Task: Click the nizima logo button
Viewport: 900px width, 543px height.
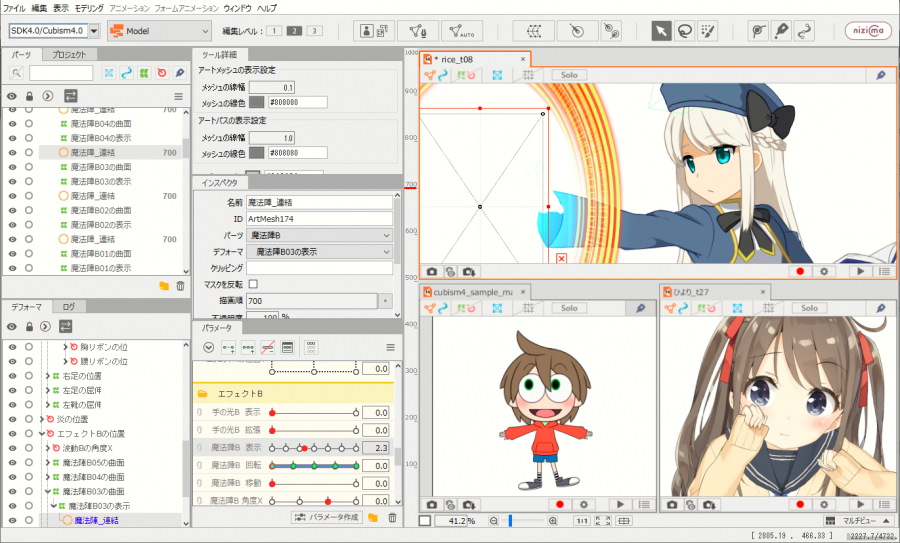Action: tap(868, 30)
